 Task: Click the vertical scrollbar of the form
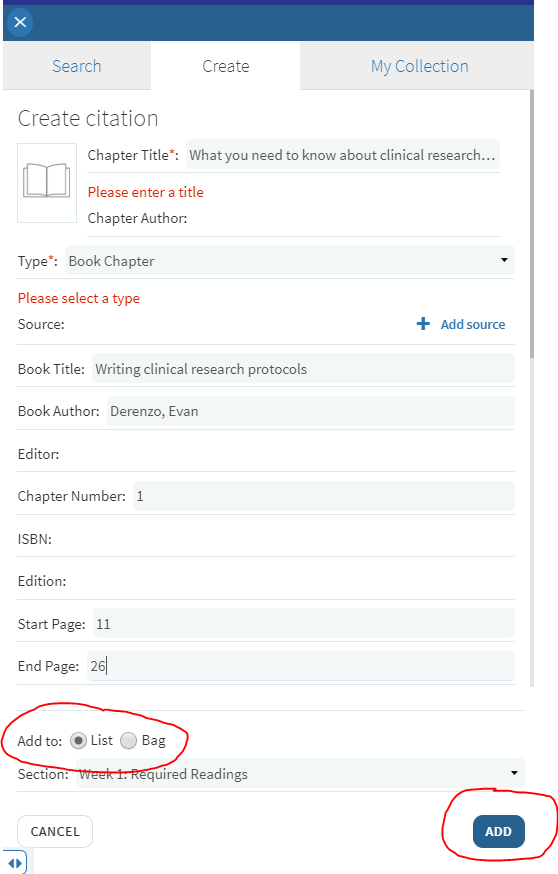(532, 223)
